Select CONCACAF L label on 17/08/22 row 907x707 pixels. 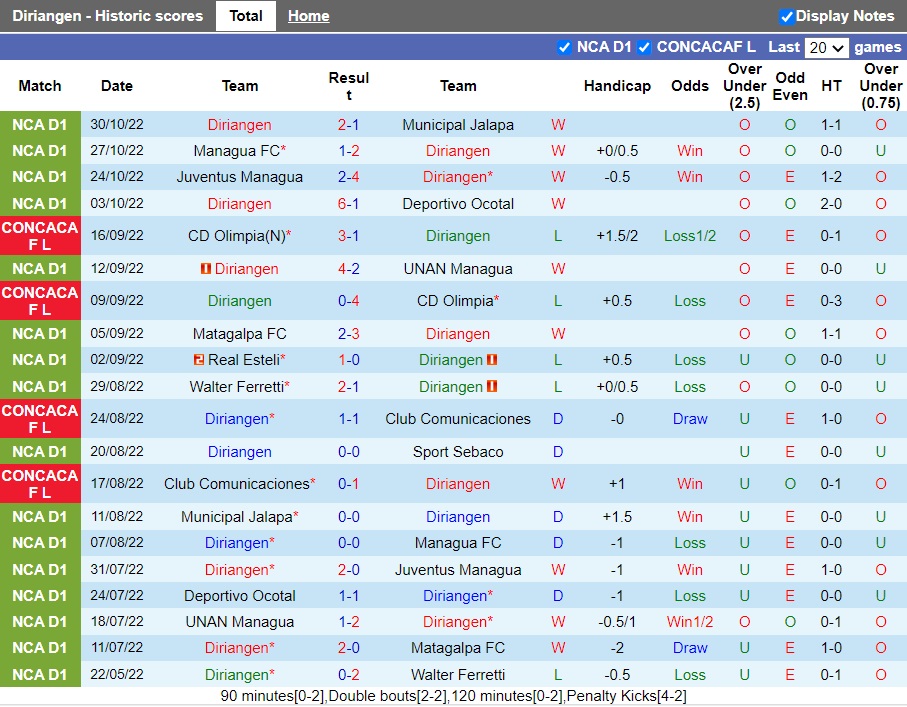(x=40, y=484)
